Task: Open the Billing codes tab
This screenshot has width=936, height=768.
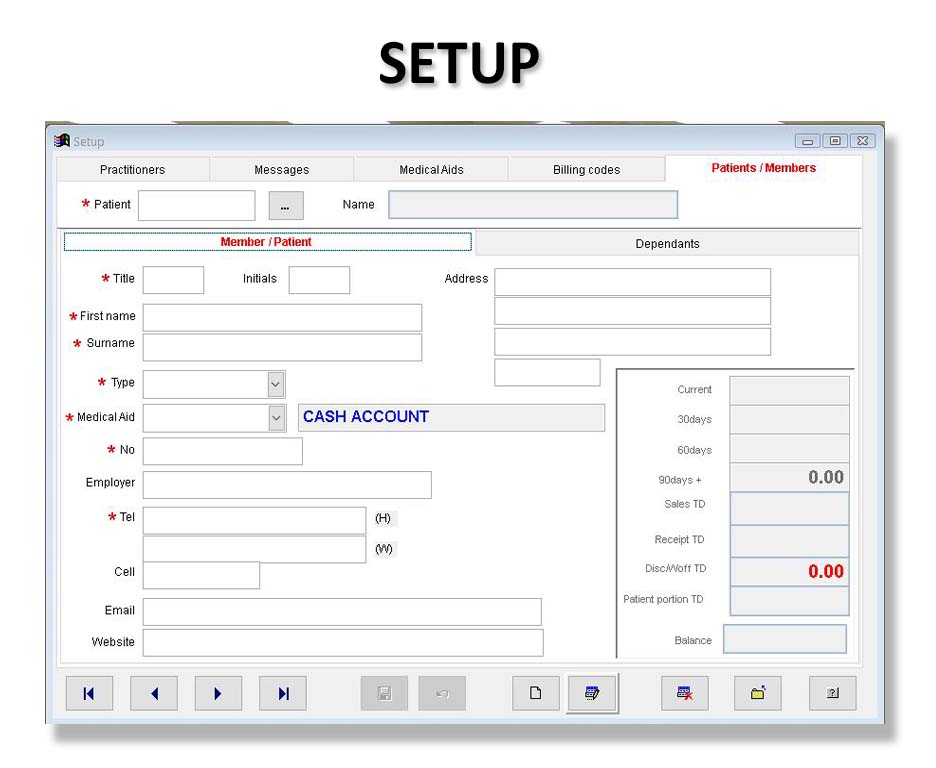Action: click(x=586, y=170)
